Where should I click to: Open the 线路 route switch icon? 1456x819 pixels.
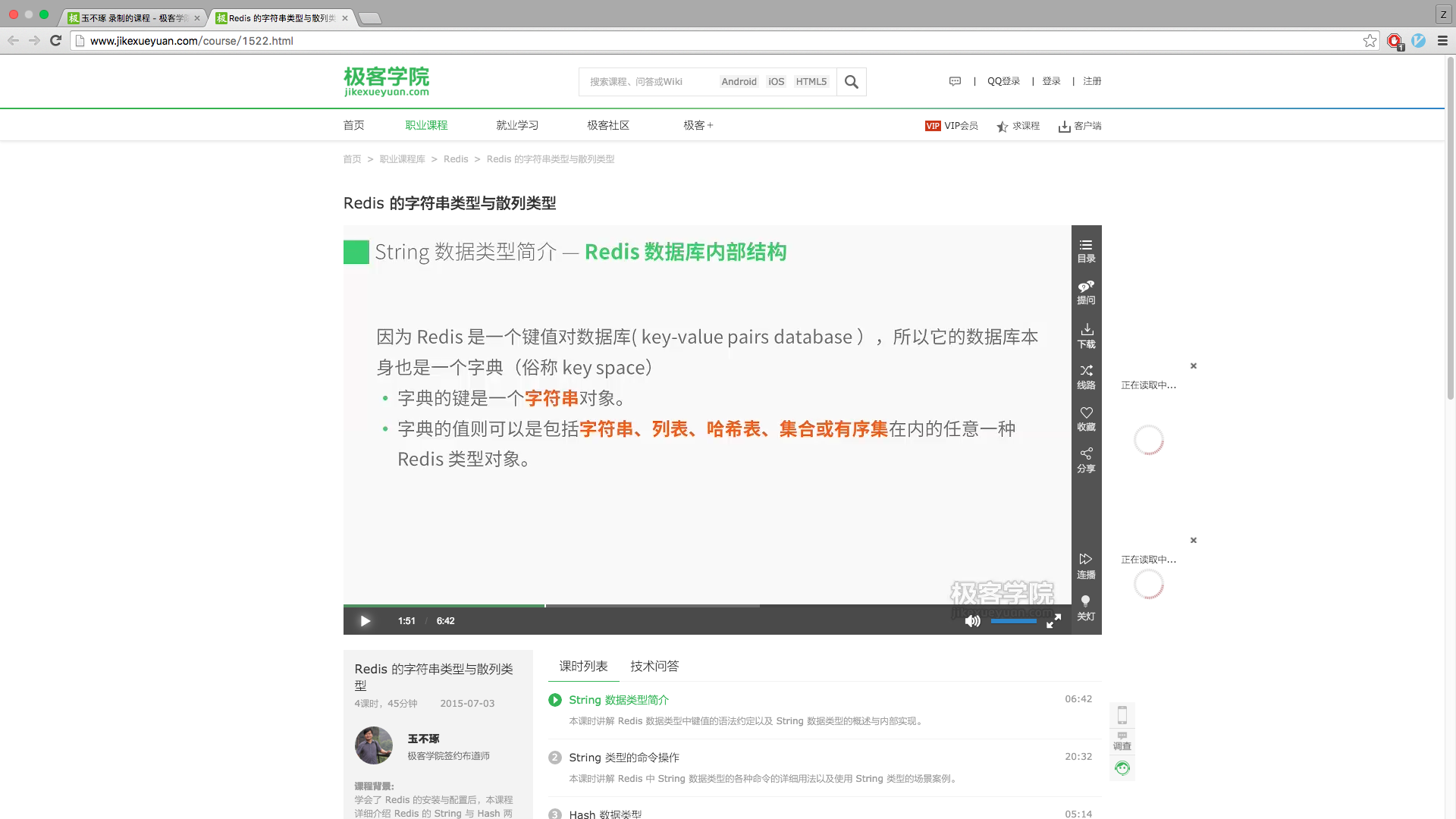tap(1086, 376)
